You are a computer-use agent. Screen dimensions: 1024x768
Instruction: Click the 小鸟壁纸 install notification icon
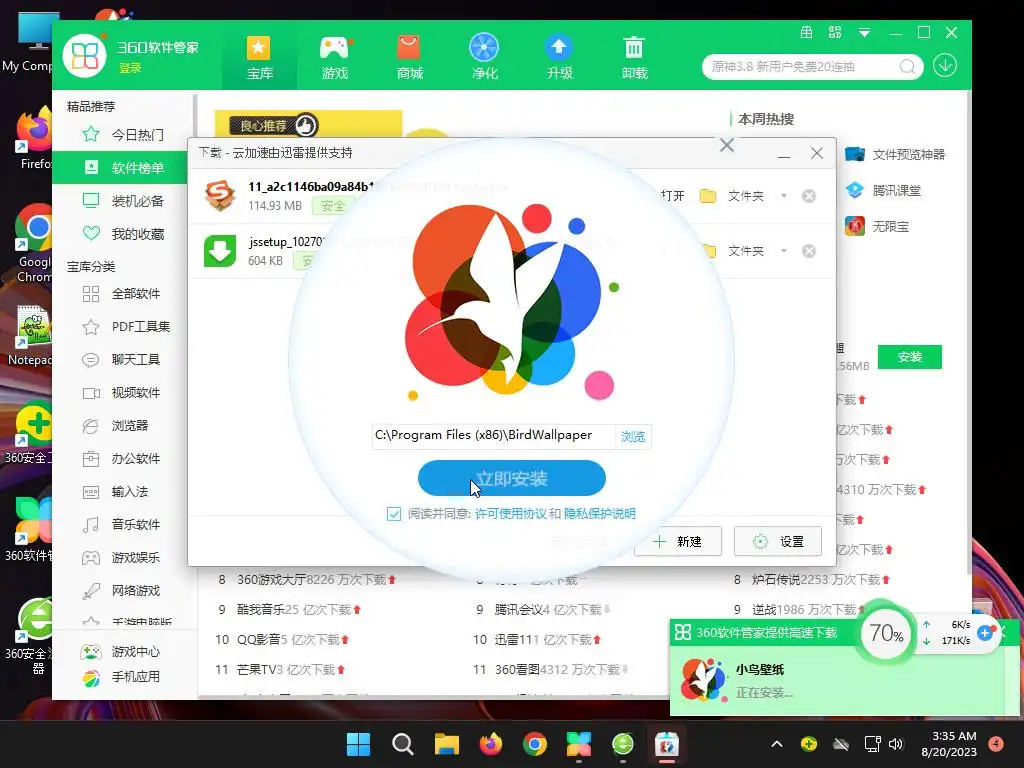tap(703, 680)
